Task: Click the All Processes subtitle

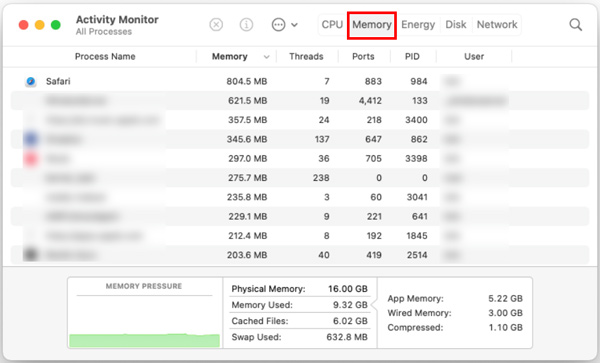Action: (104, 32)
